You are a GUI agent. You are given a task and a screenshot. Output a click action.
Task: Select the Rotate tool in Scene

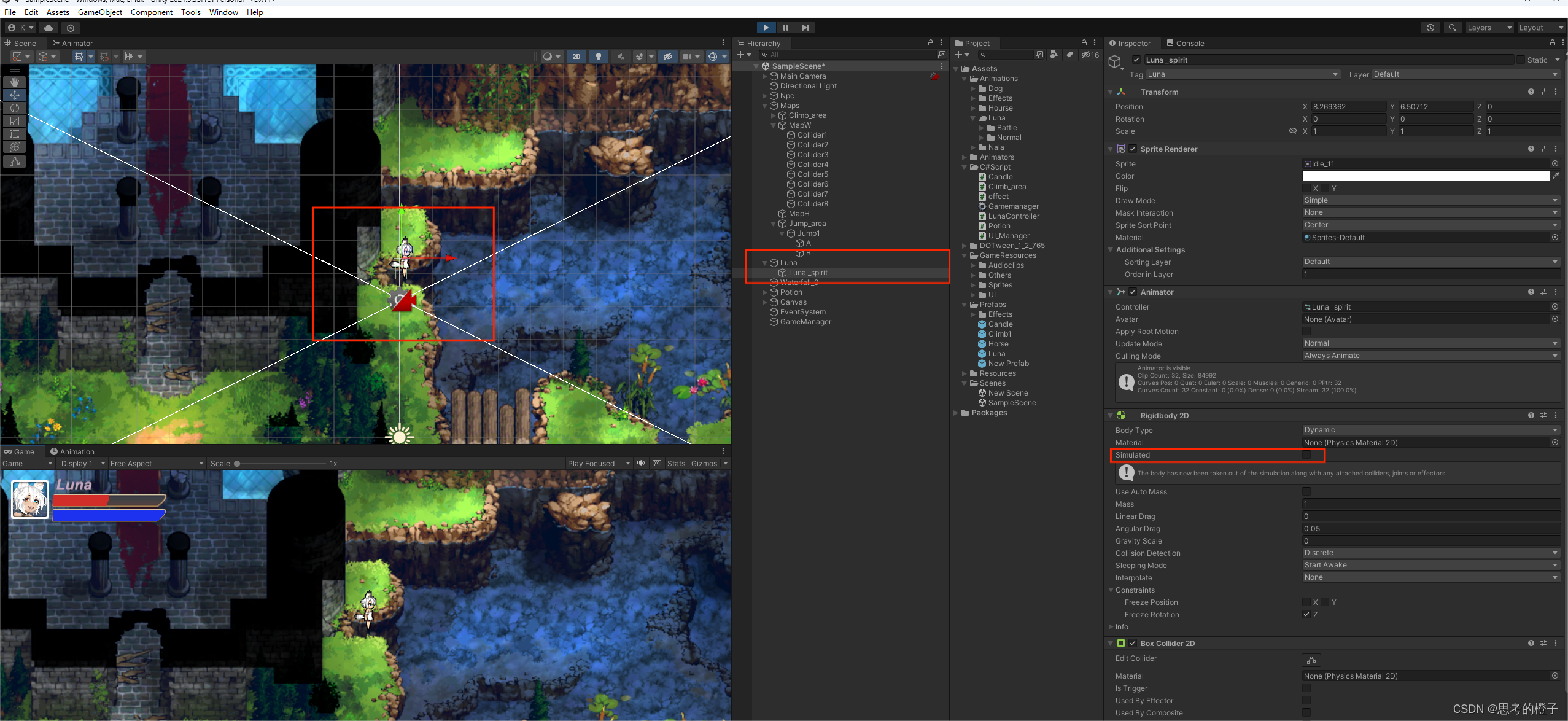pyautogui.click(x=15, y=108)
